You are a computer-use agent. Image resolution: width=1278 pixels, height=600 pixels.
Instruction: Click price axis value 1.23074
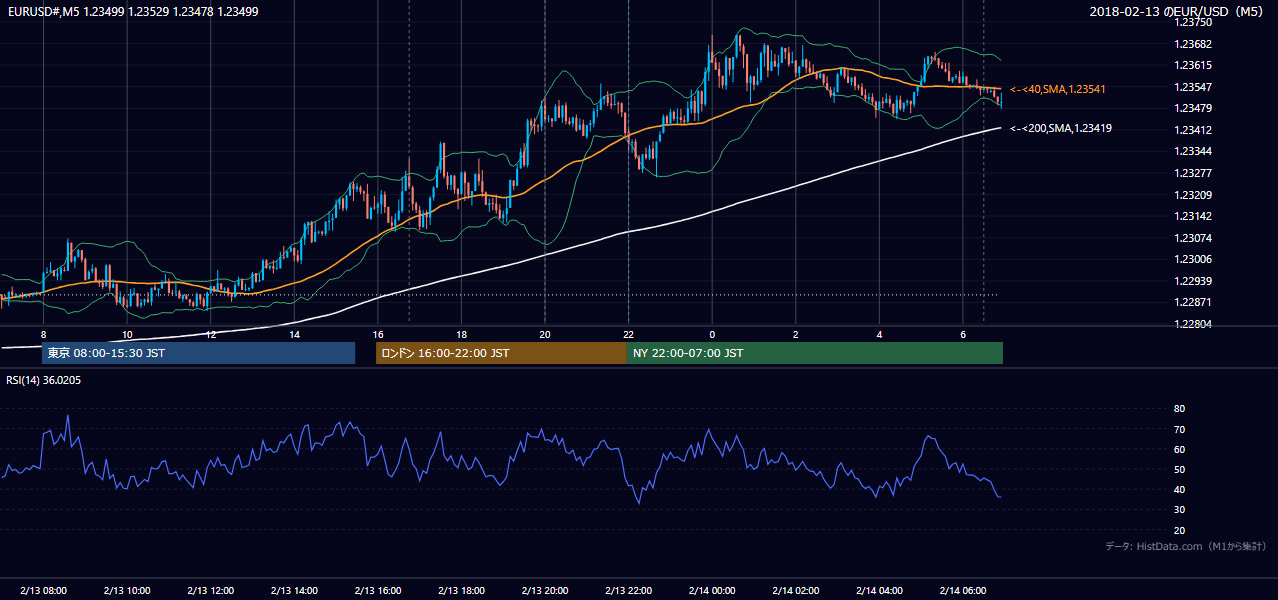(1192, 238)
